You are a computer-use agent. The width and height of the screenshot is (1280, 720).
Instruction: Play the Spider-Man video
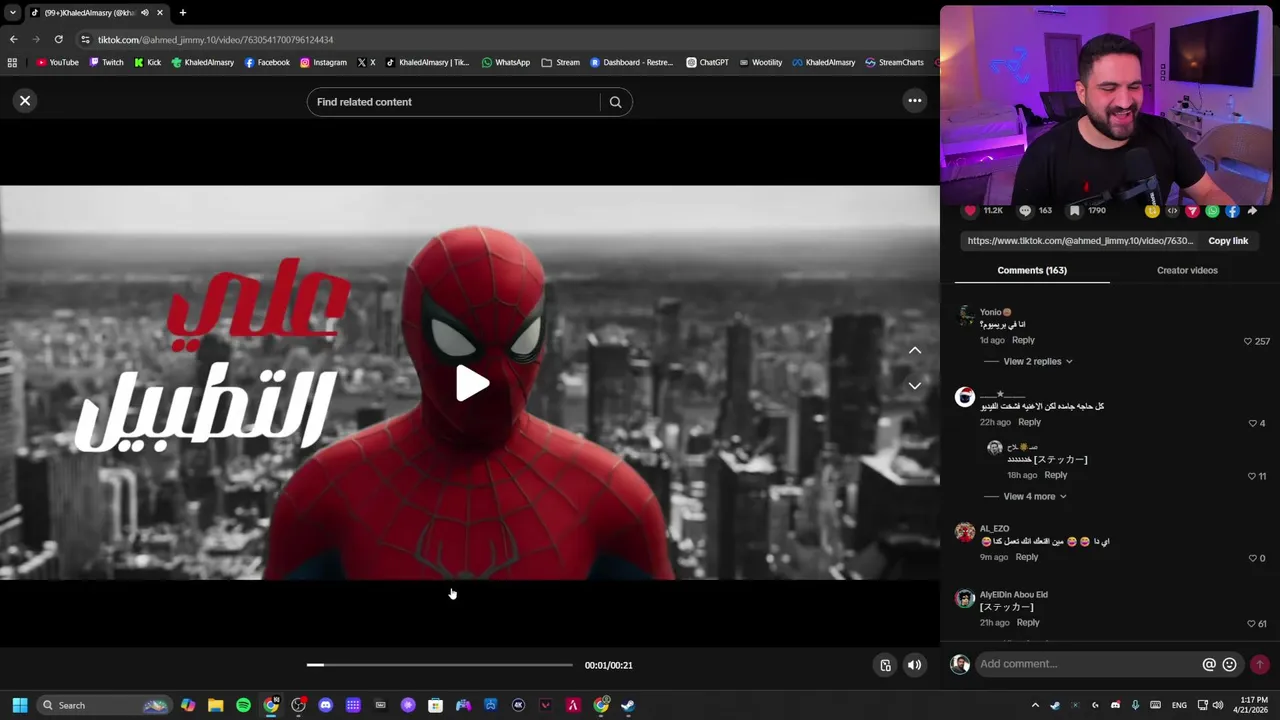471,383
